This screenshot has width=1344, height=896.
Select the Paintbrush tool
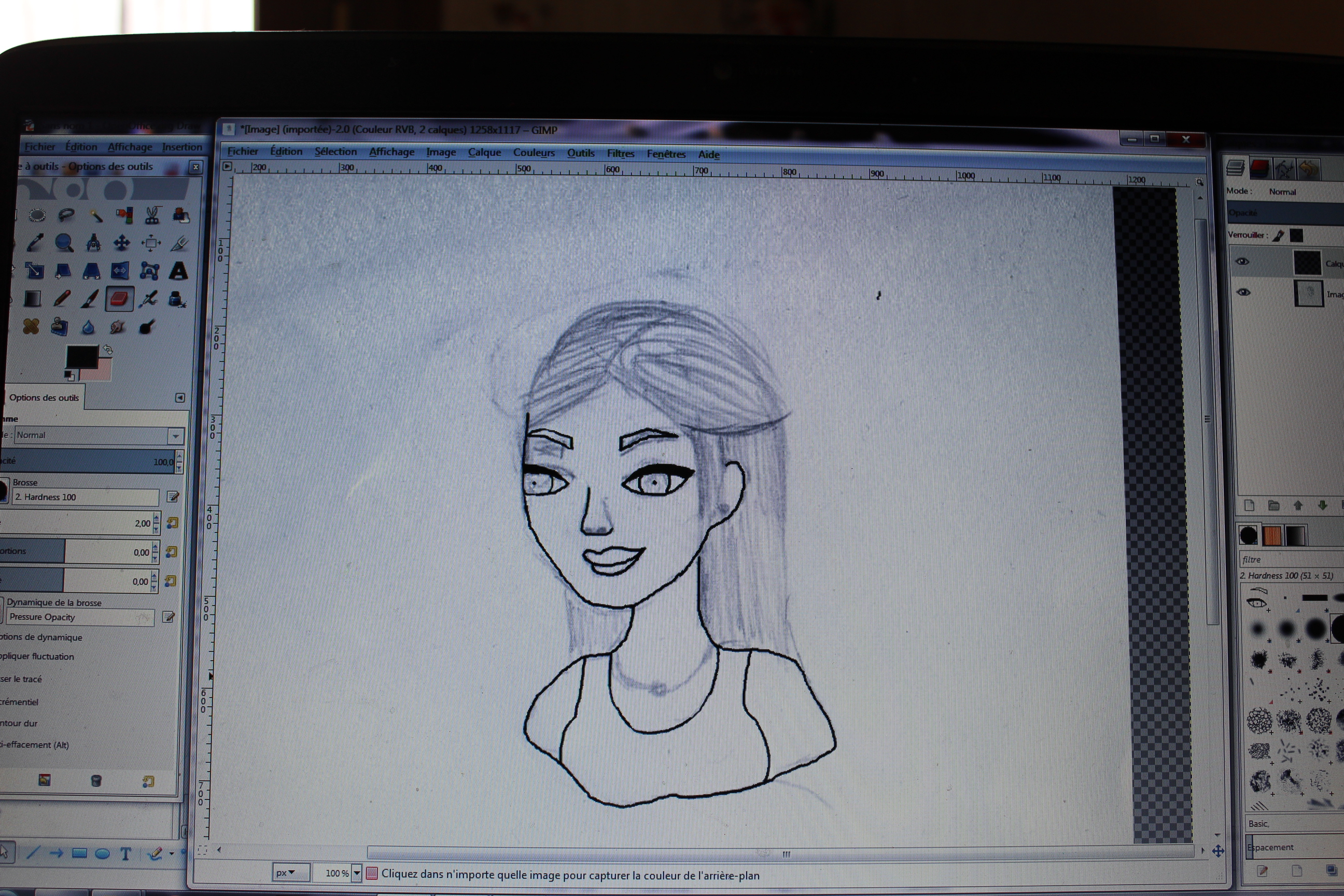(90, 299)
